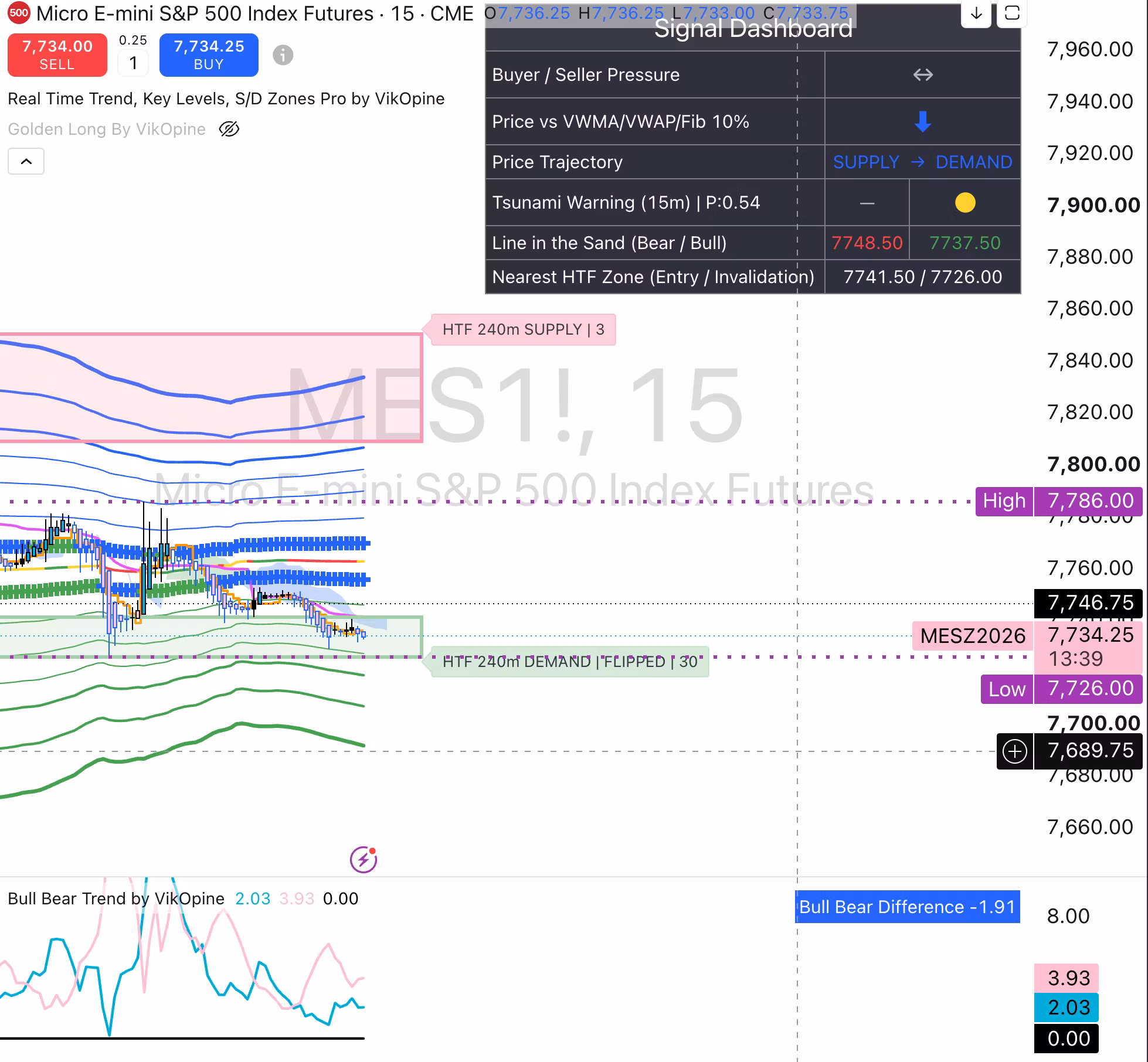The width and height of the screenshot is (1148, 1062).
Task: Click the Buyer / Seller Pressure double-arrow
Action: (923, 75)
